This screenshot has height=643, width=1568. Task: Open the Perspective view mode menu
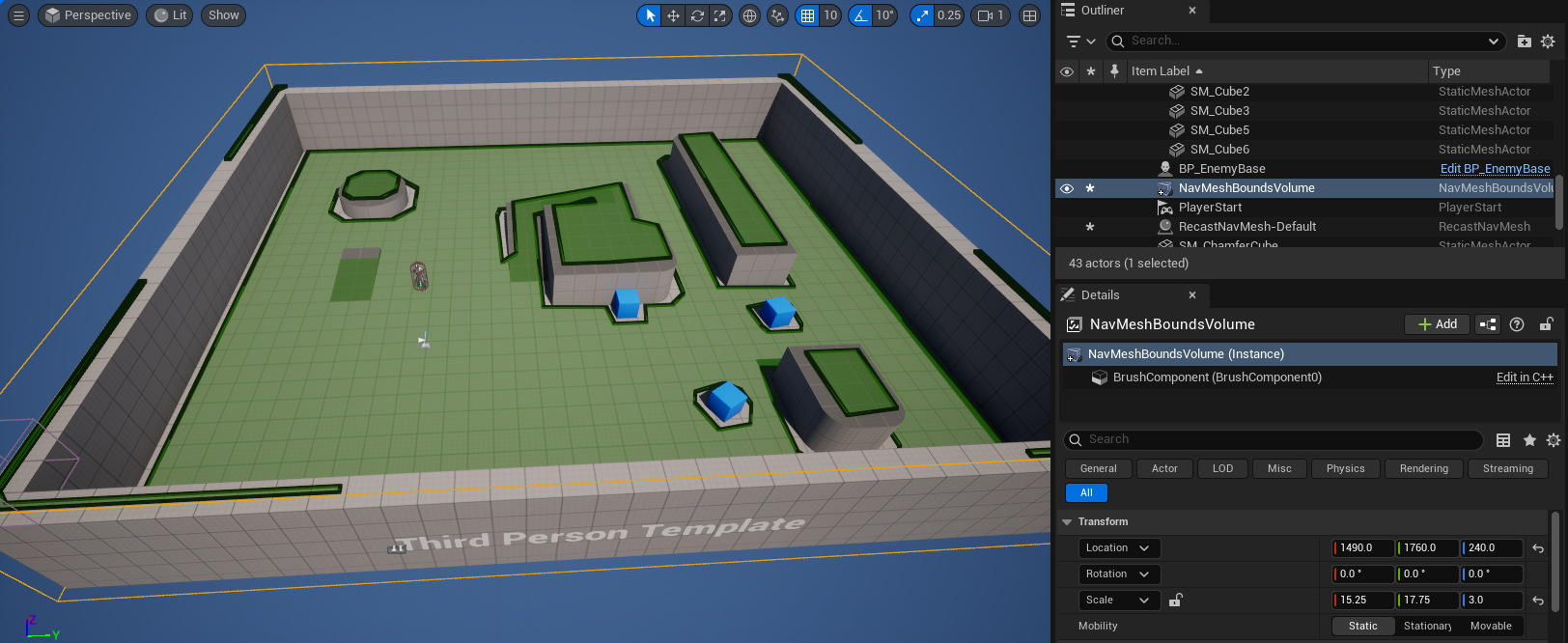pos(88,15)
